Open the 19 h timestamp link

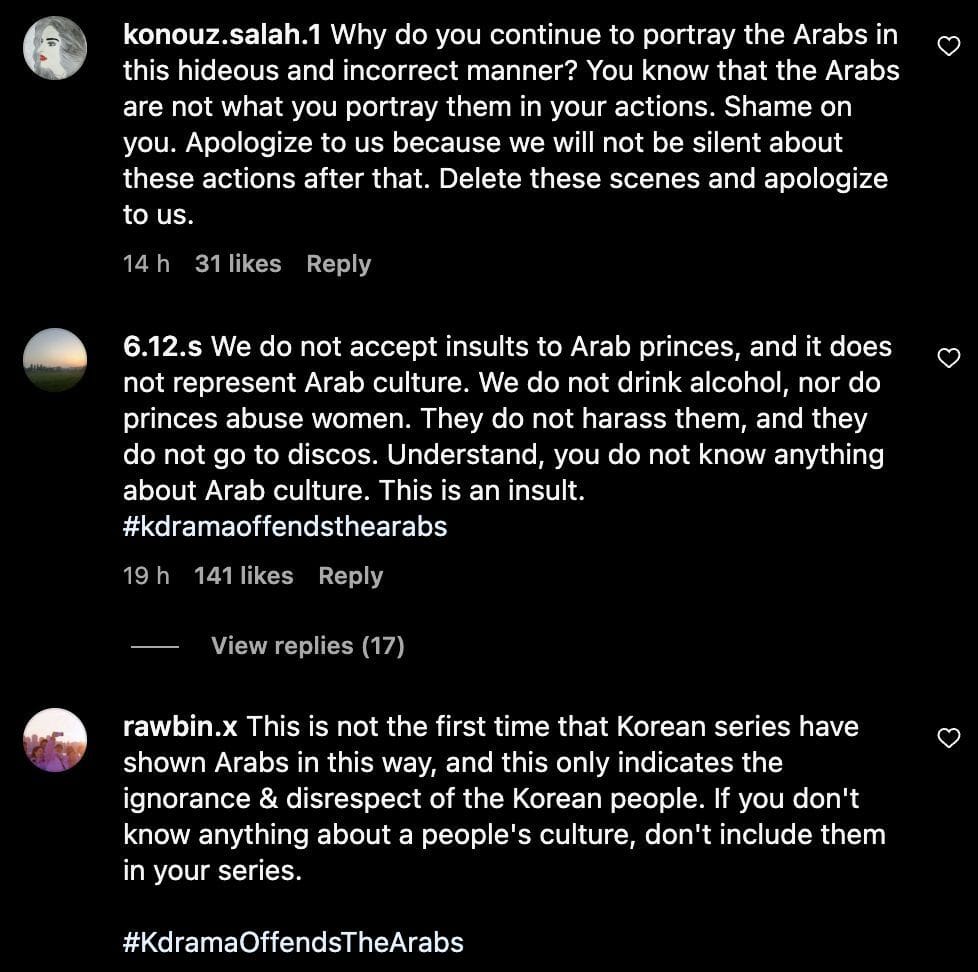pyautogui.click(x=146, y=576)
